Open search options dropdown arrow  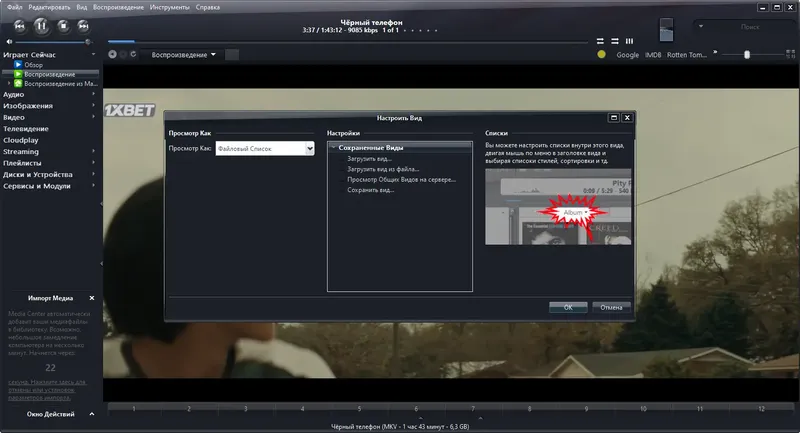coord(701,26)
